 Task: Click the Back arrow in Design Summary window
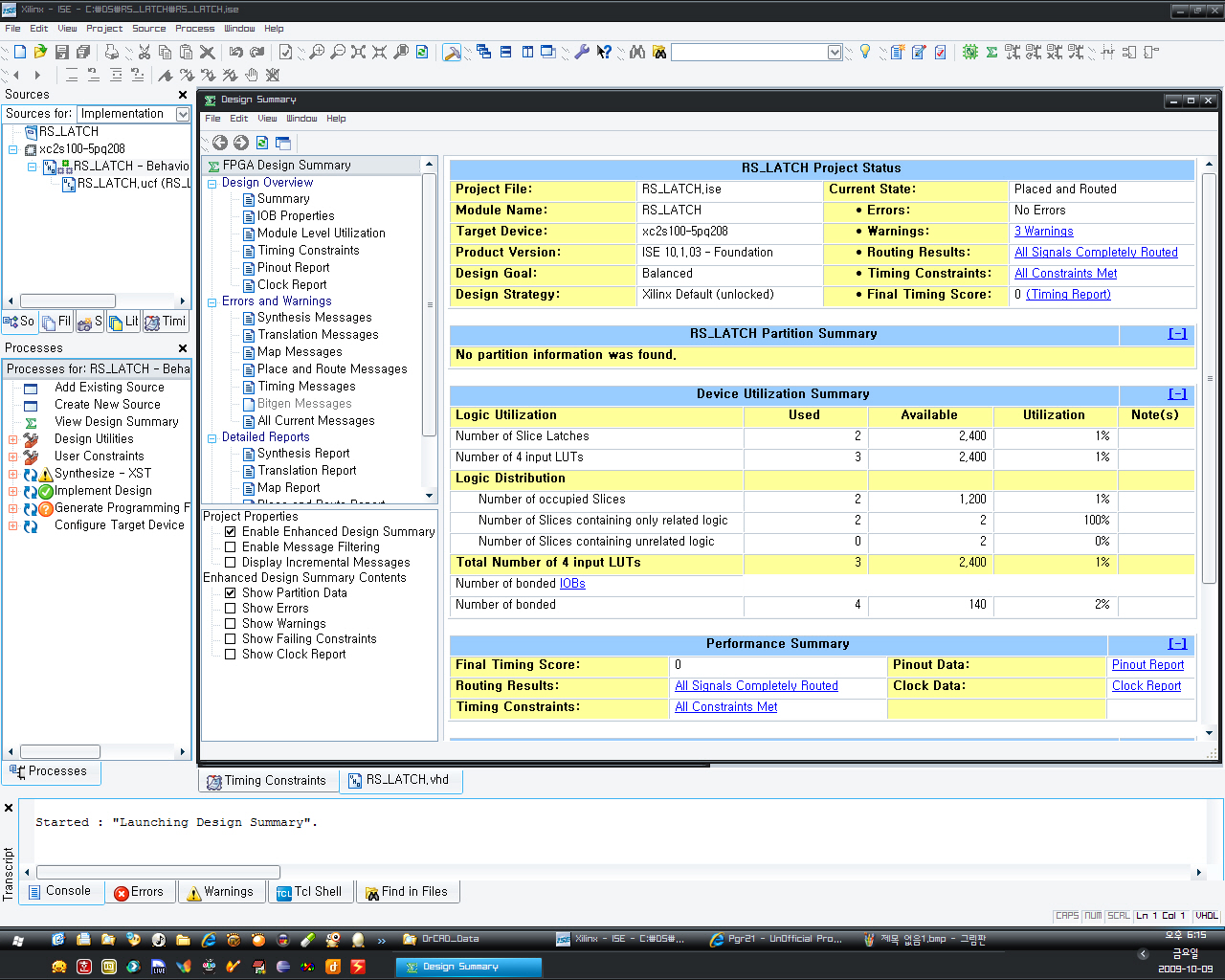220,143
